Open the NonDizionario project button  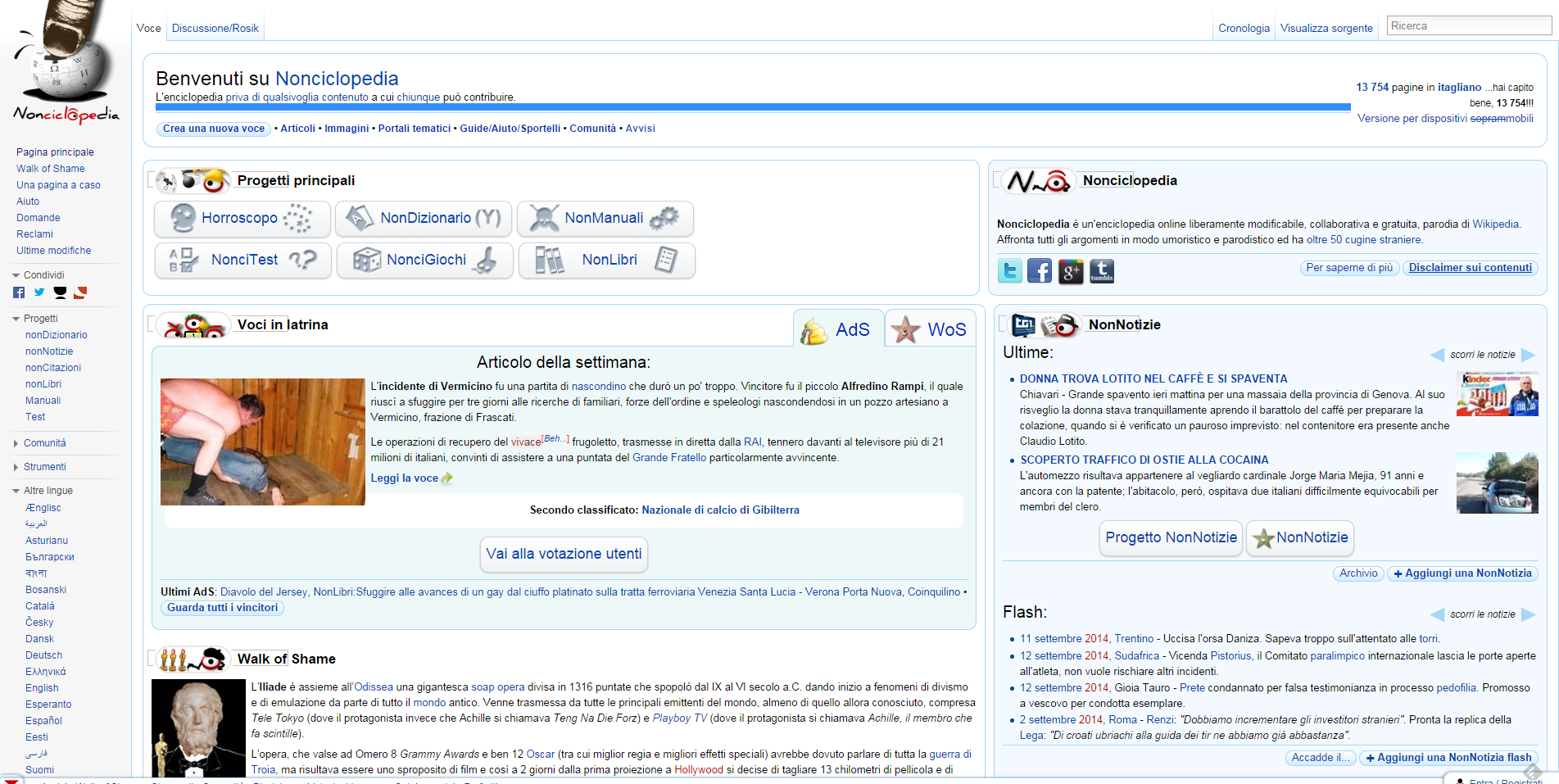(424, 219)
